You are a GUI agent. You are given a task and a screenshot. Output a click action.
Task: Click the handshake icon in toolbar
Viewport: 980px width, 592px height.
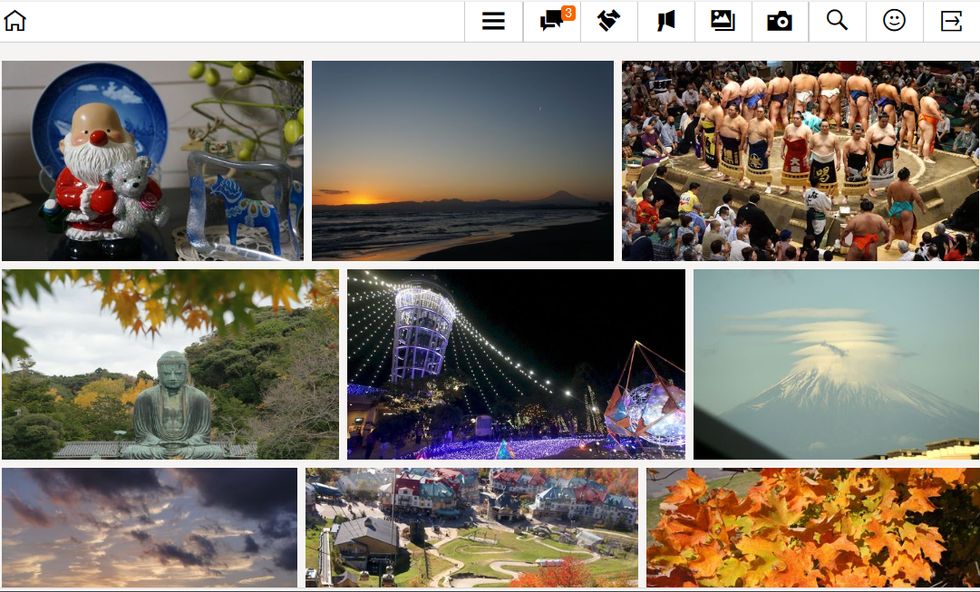[x=608, y=21]
